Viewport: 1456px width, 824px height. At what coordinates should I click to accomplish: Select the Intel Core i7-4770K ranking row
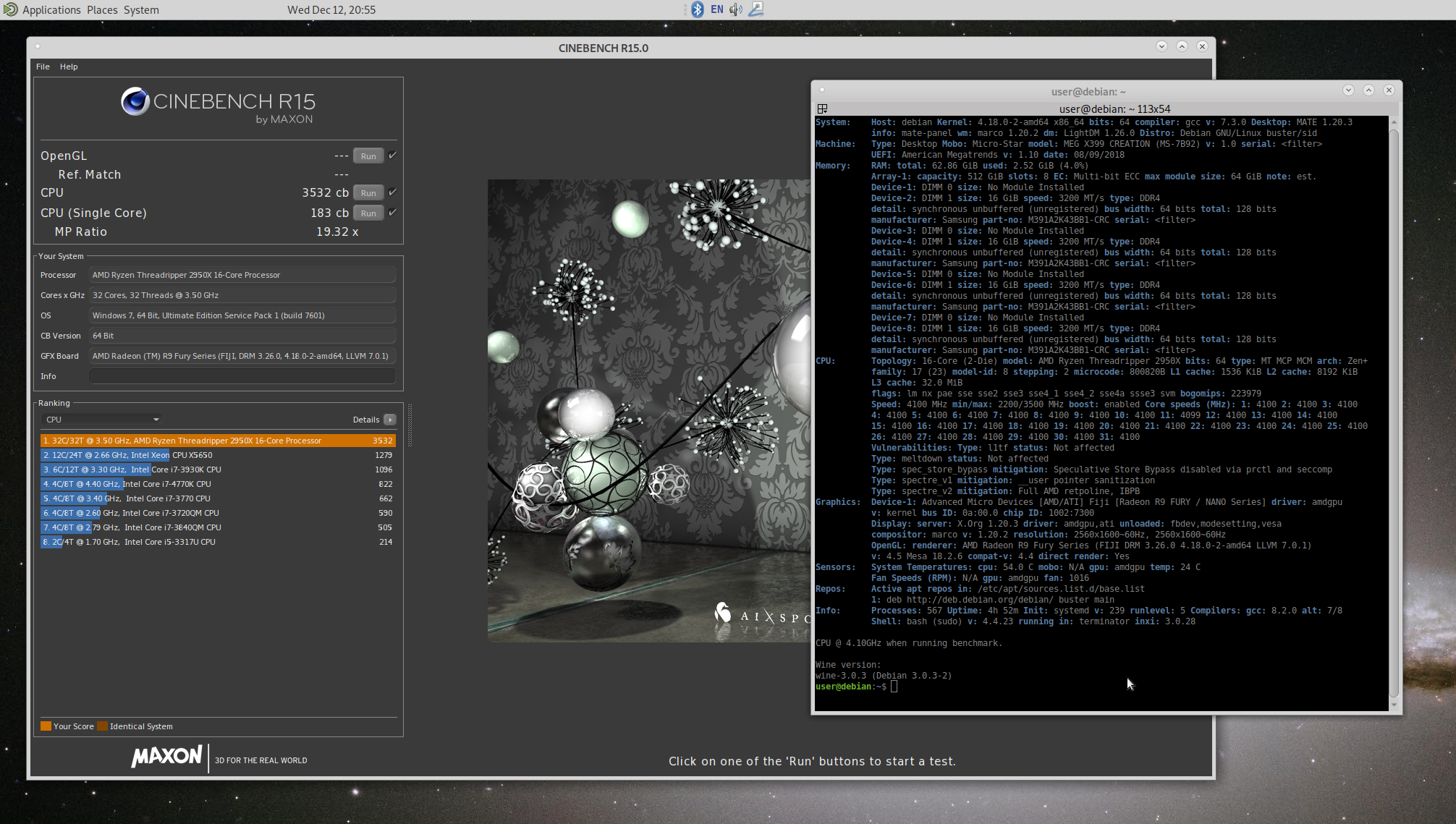(218, 484)
